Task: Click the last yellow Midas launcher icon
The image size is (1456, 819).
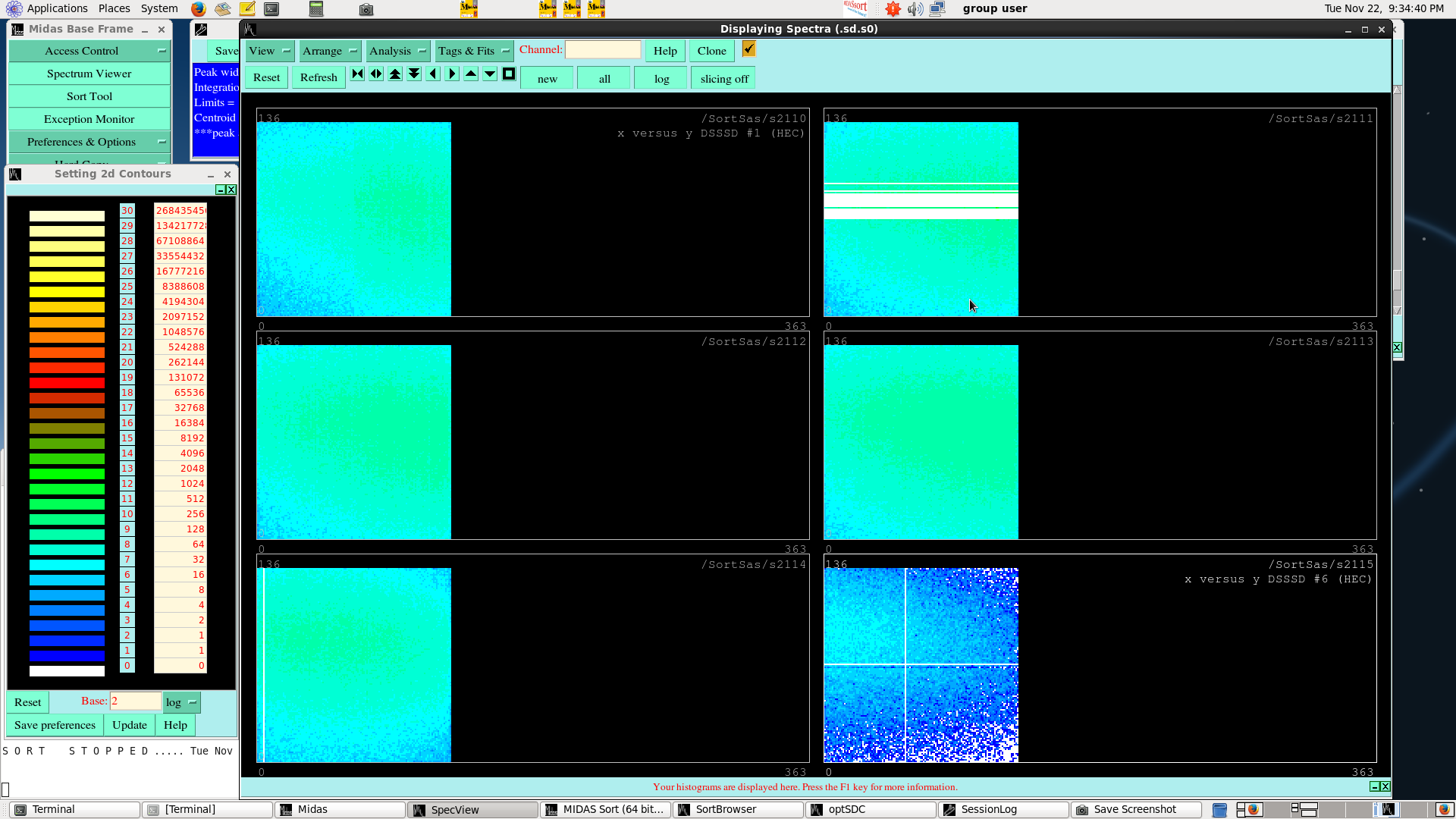Action: (x=596, y=9)
